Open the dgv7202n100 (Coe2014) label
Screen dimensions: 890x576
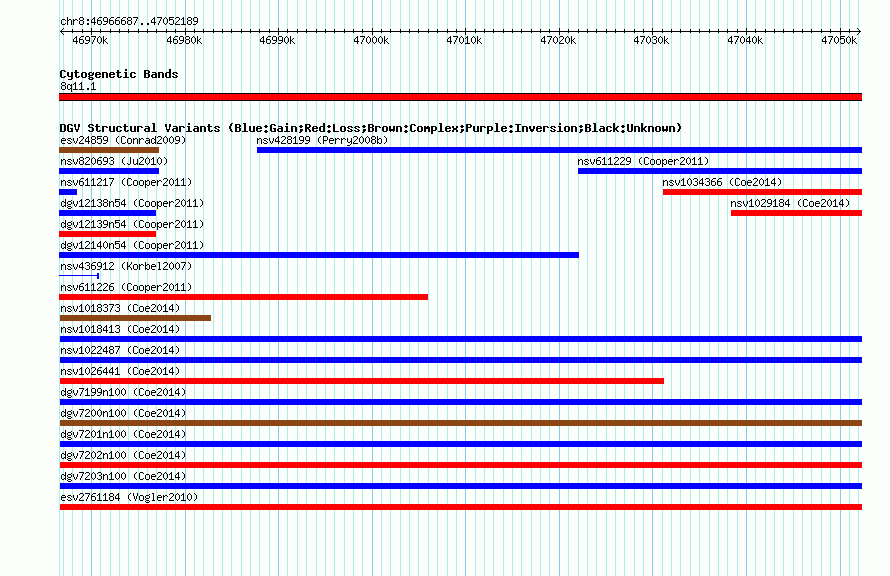123,455
